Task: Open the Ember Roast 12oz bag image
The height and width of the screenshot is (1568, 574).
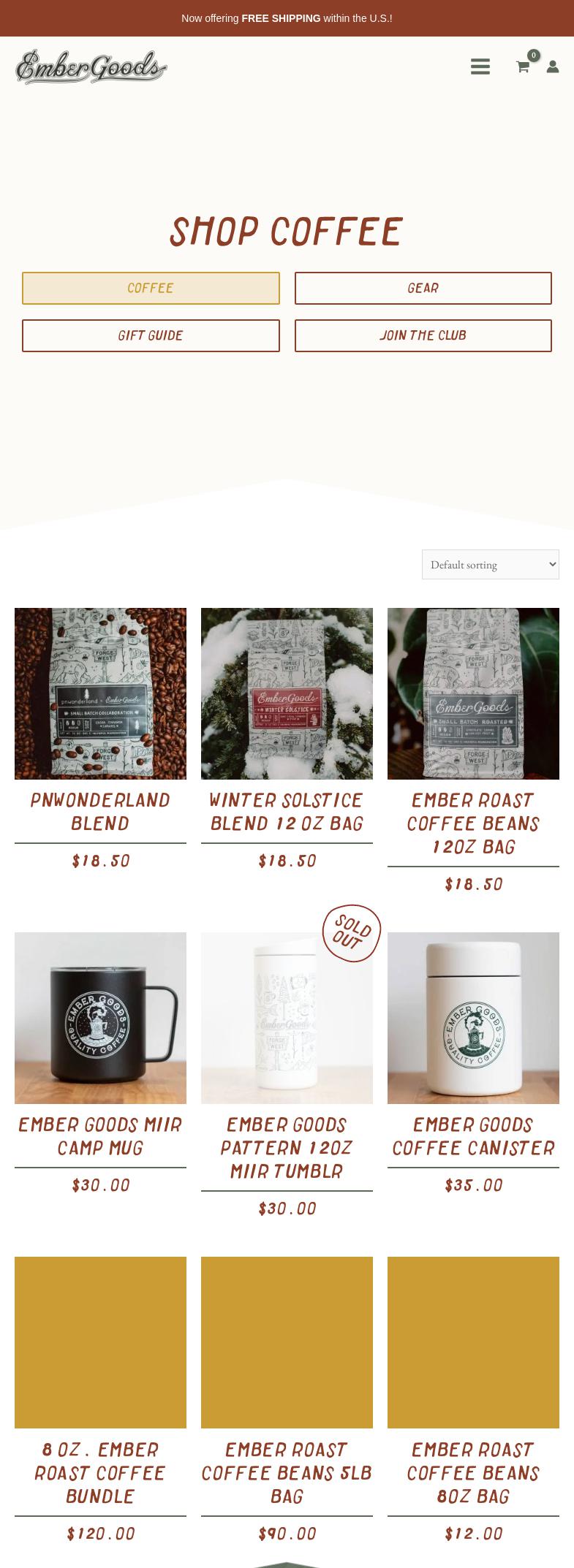Action: (x=473, y=693)
